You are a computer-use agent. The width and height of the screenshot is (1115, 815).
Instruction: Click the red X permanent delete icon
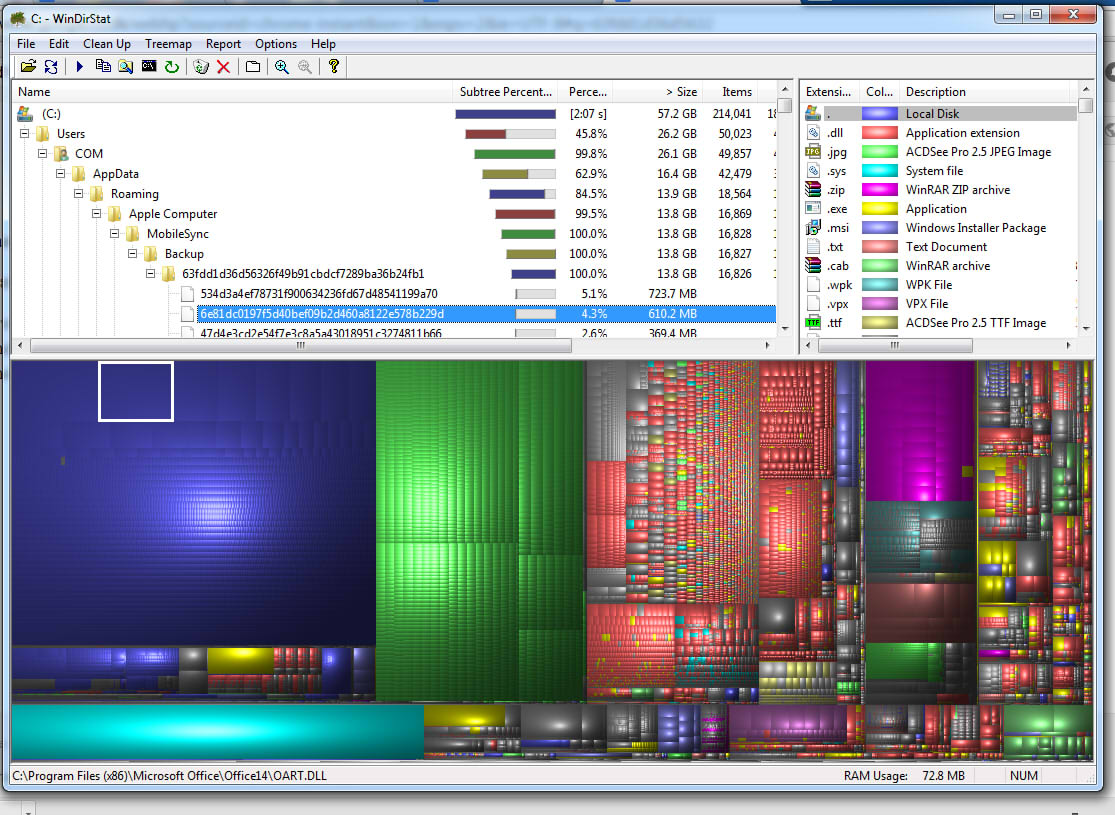click(x=223, y=66)
